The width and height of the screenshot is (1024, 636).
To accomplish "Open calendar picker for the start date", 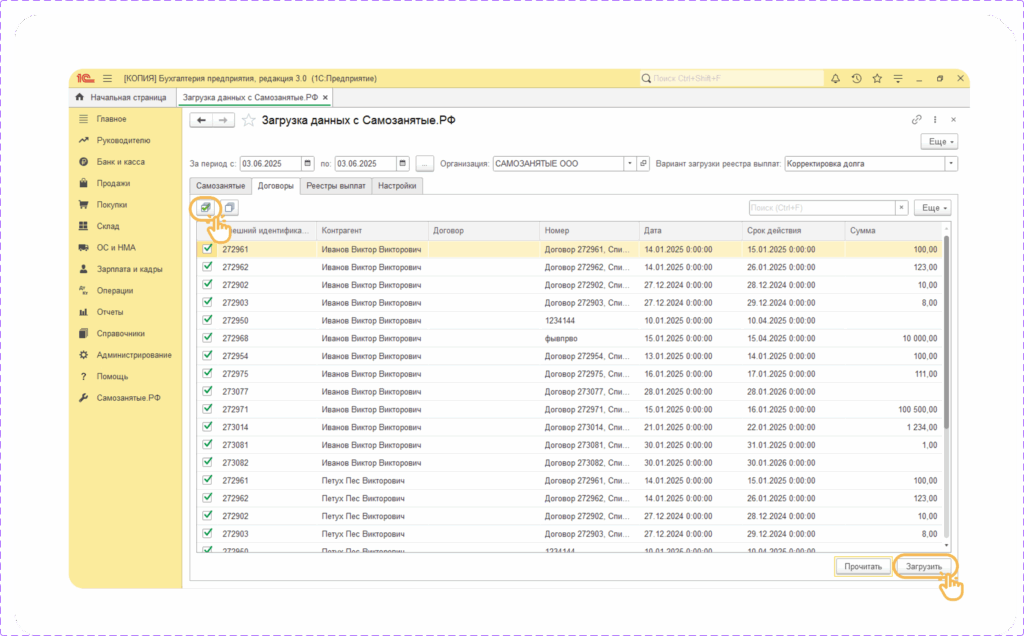I will [x=308, y=163].
